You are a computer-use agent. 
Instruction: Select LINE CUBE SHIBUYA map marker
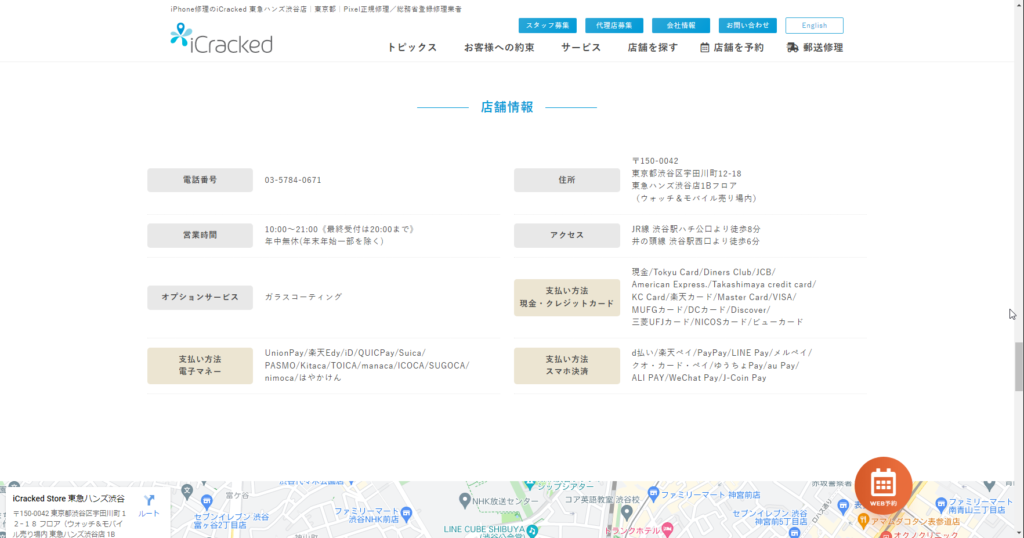[532, 530]
